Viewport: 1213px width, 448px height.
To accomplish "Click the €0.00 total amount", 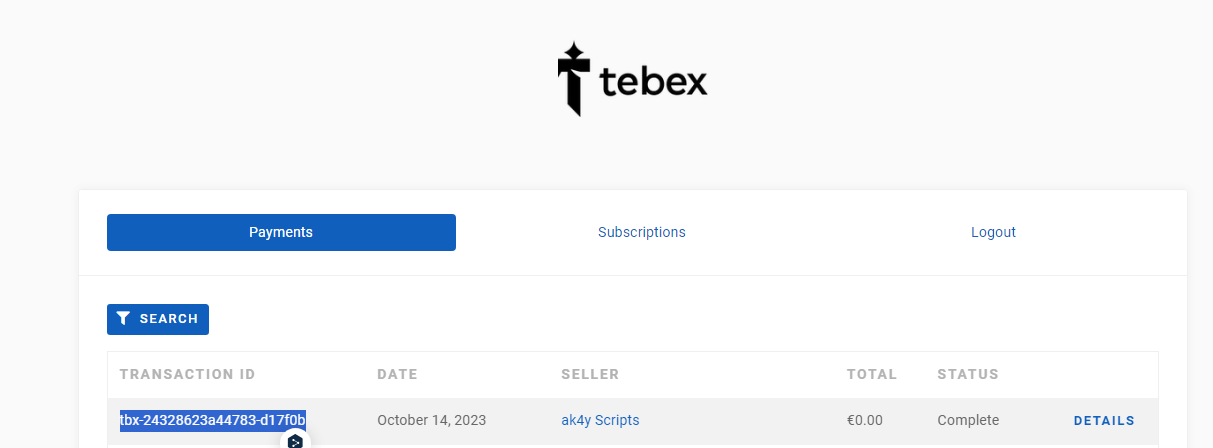I will click(x=864, y=421).
